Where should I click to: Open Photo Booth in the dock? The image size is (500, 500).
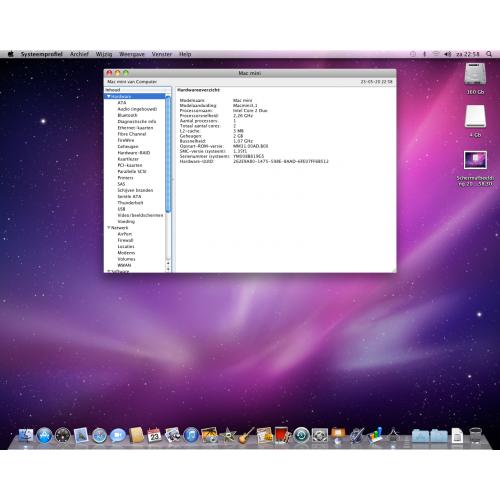click(x=283, y=435)
